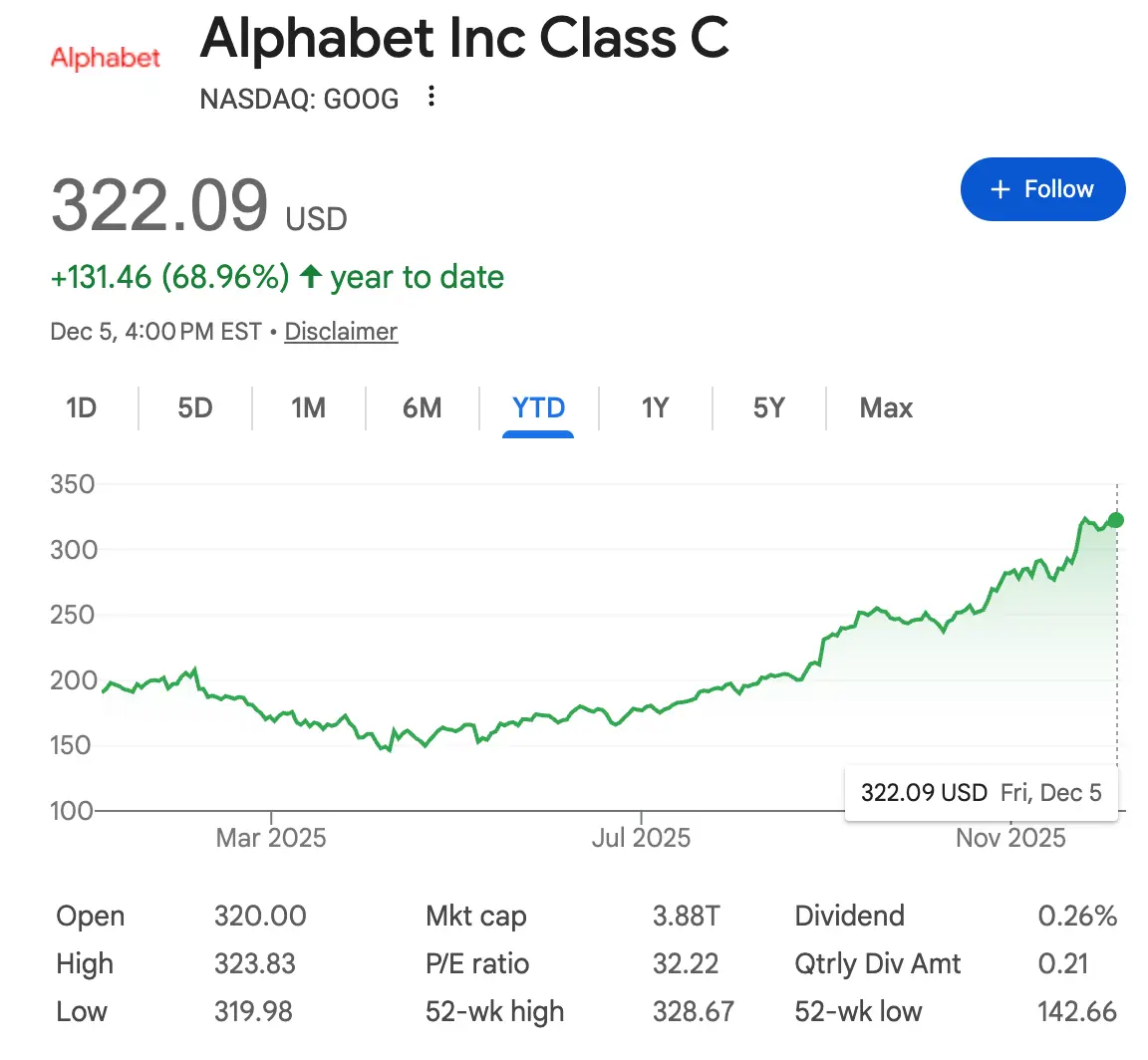The image size is (1148, 1060).
Task: Open the three-dot more options menu
Action: (x=431, y=97)
